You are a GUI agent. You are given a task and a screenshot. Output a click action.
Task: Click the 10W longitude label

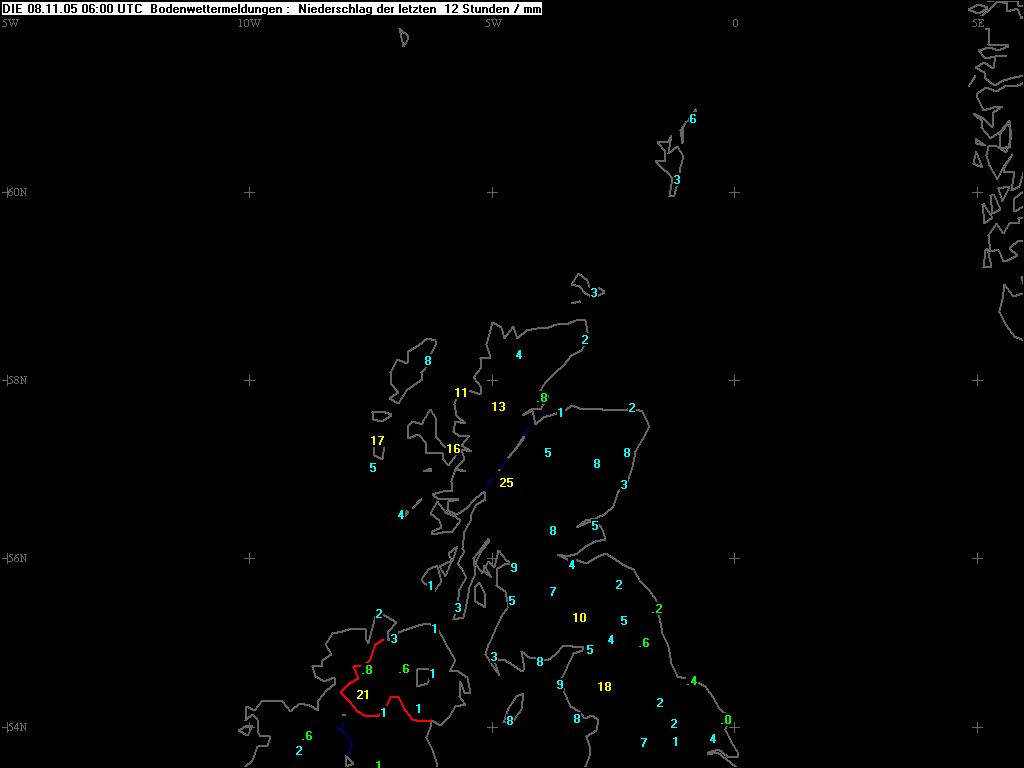[249, 23]
